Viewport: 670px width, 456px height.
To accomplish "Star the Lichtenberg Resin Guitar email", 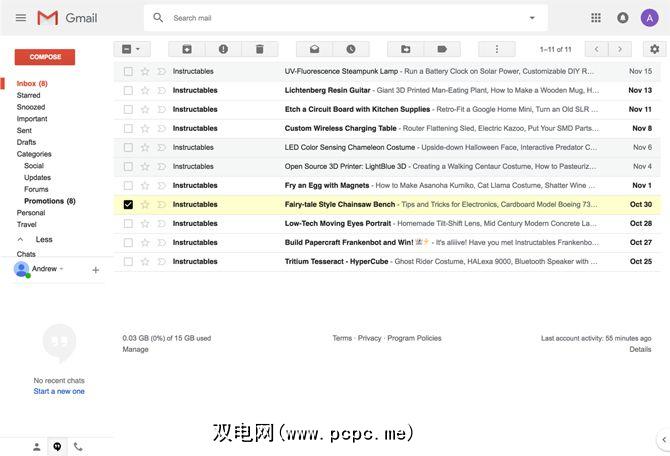I will tap(145, 90).
